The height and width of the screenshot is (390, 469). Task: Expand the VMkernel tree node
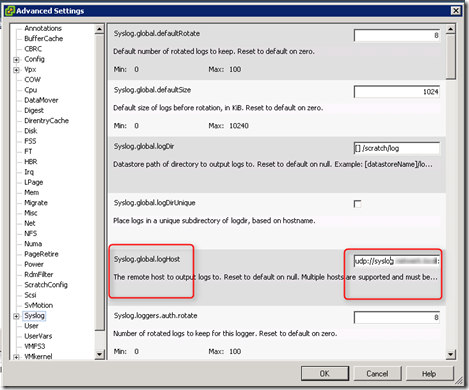pyautogui.click(x=16, y=357)
